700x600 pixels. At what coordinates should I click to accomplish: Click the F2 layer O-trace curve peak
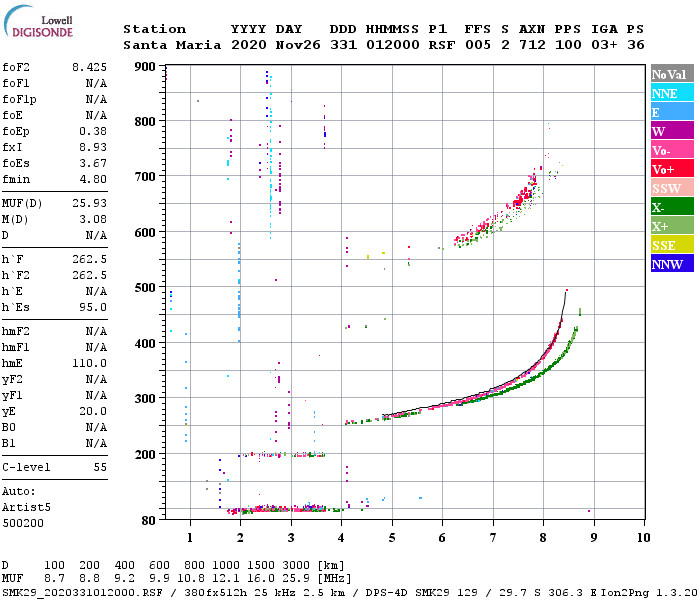[x=566, y=291]
